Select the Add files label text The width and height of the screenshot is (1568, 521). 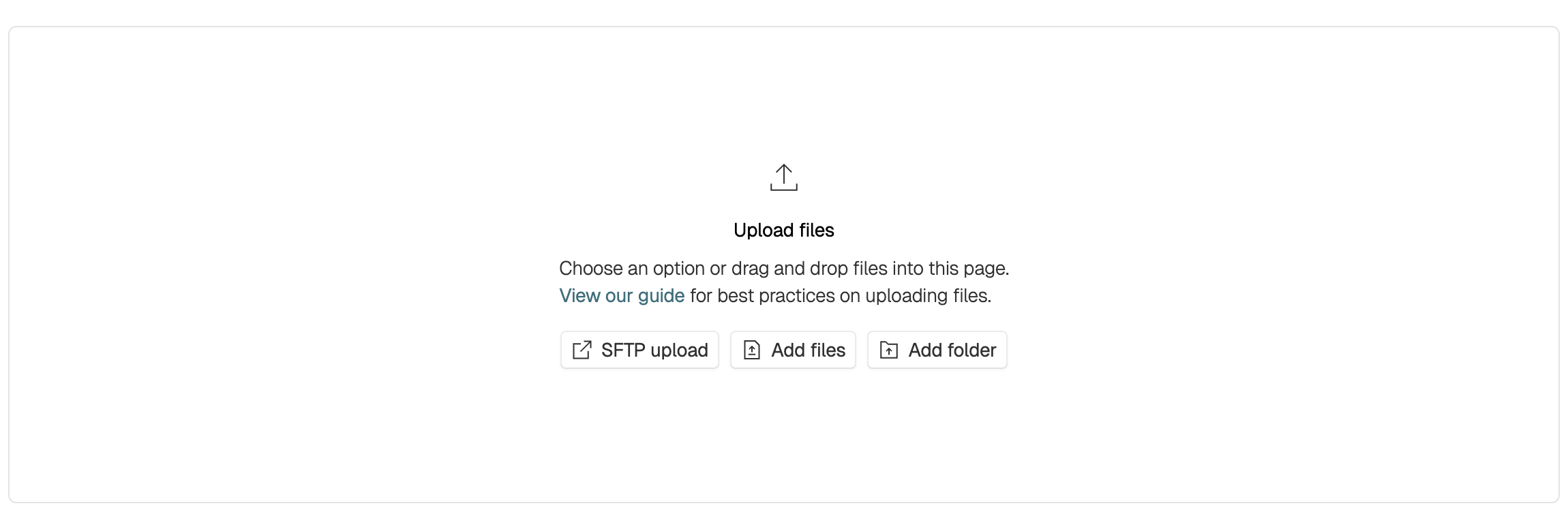(808, 351)
